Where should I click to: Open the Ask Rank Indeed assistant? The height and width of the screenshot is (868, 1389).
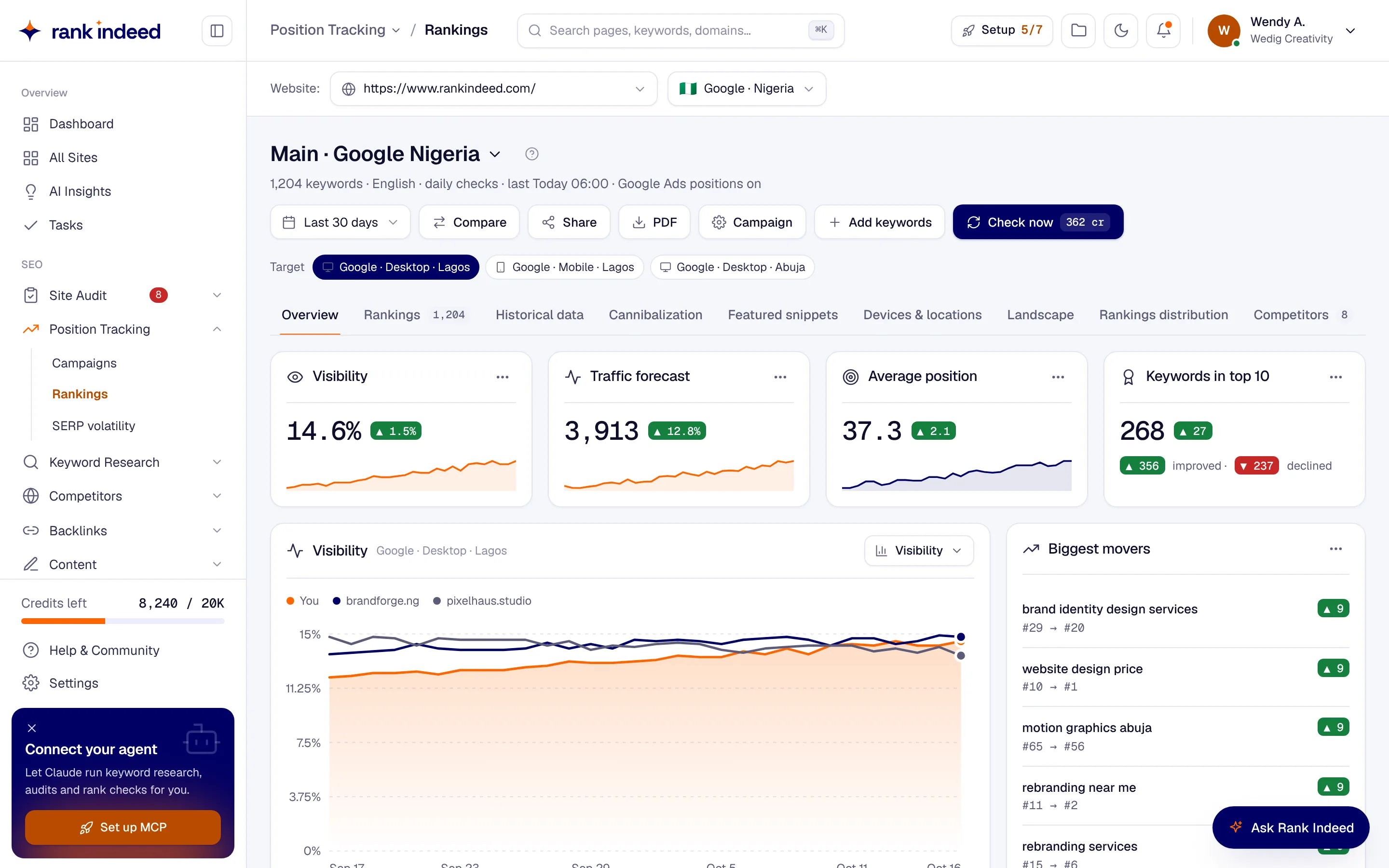pos(1291,827)
